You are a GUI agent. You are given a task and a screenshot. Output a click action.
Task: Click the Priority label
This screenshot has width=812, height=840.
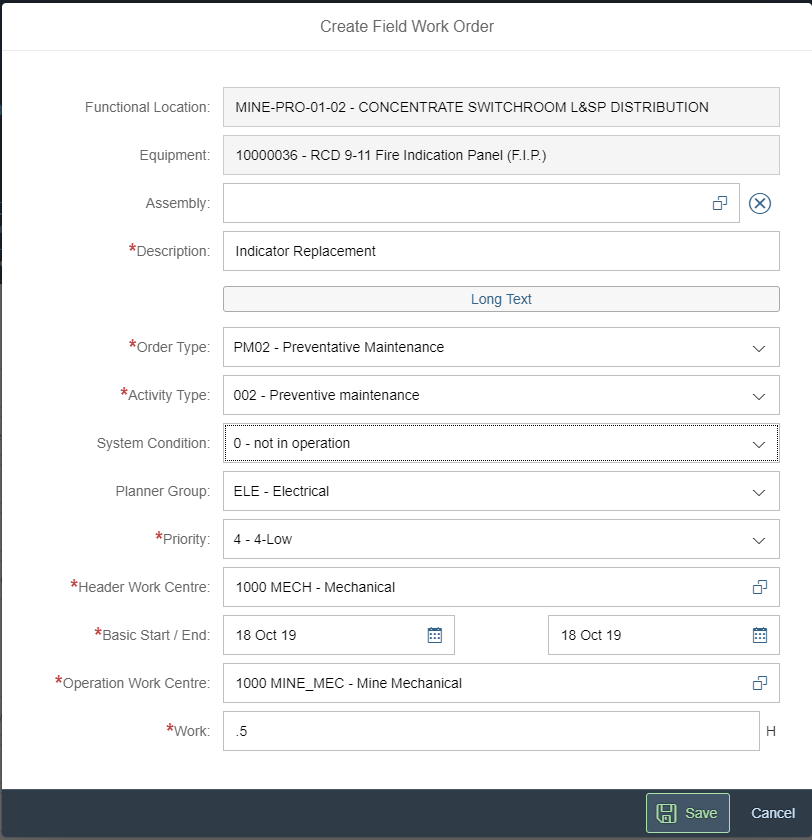click(183, 538)
